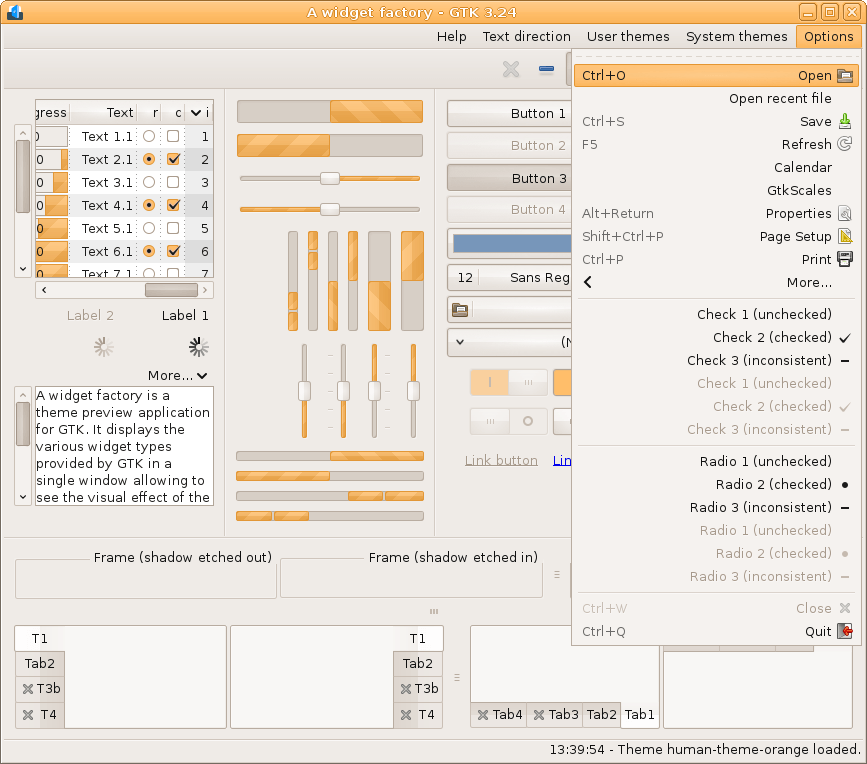
Task: Click the Refresh icon in menu
Action: [845, 145]
